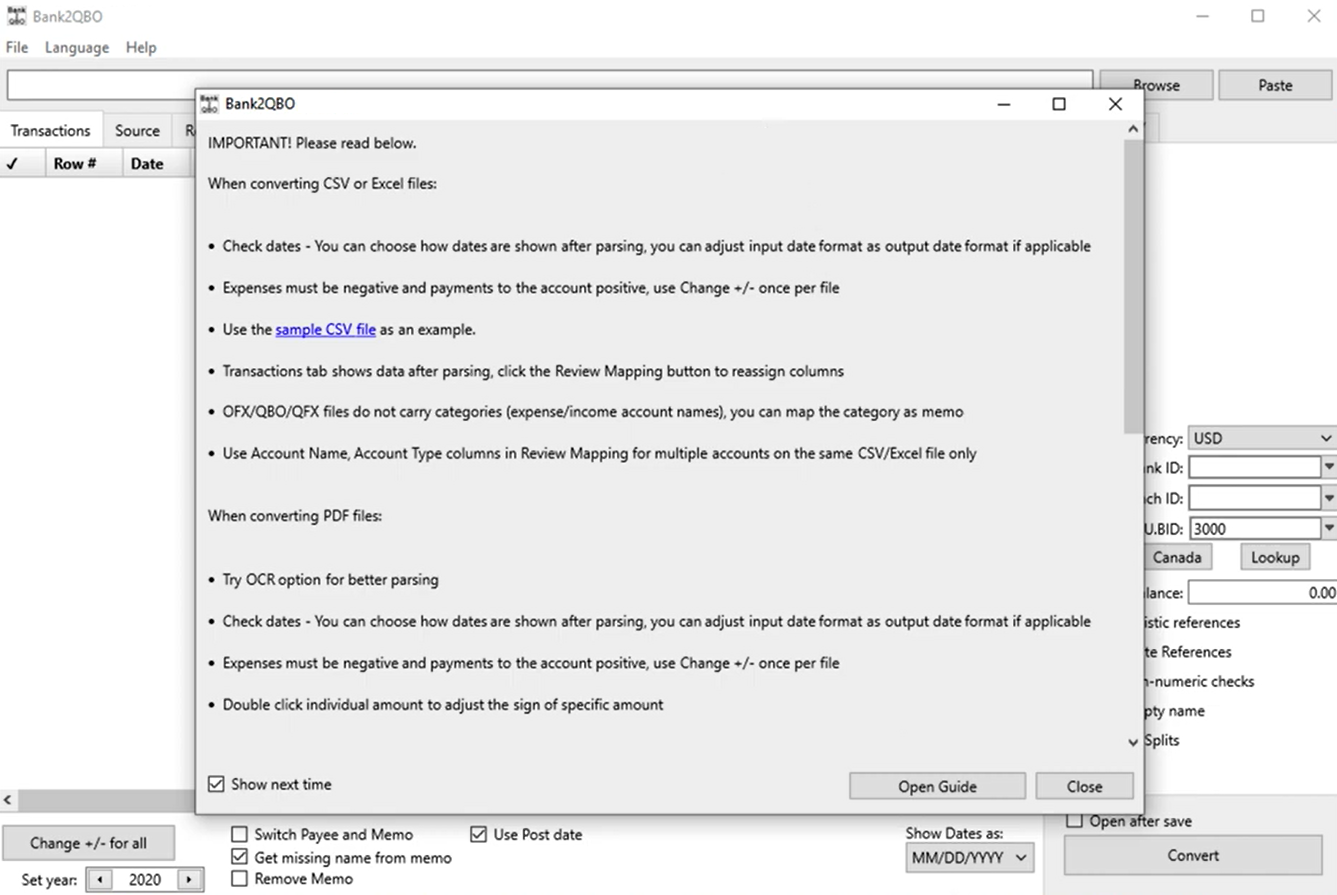
Task: Enable the Open after save checkbox
Action: pyautogui.click(x=1075, y=821)
